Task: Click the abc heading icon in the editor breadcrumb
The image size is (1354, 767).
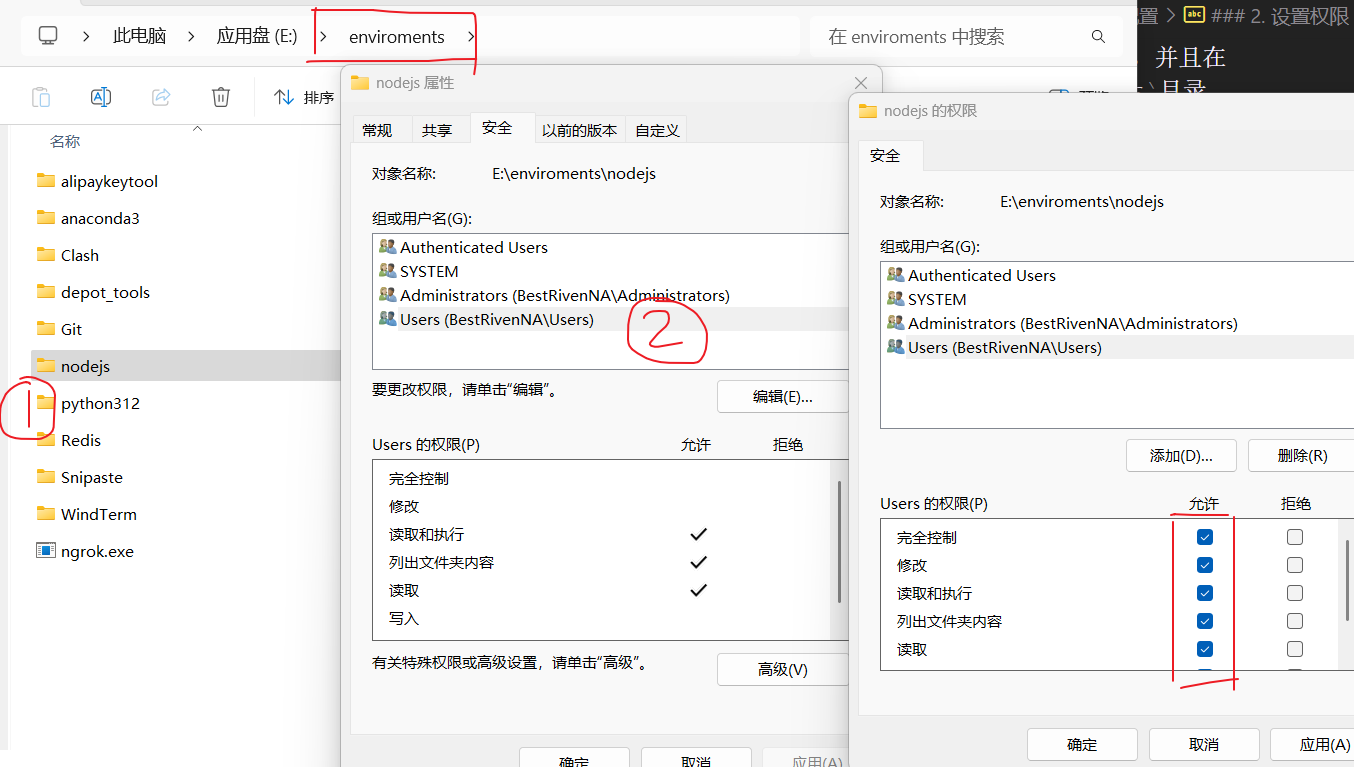Action: [x=1194, y=15]
